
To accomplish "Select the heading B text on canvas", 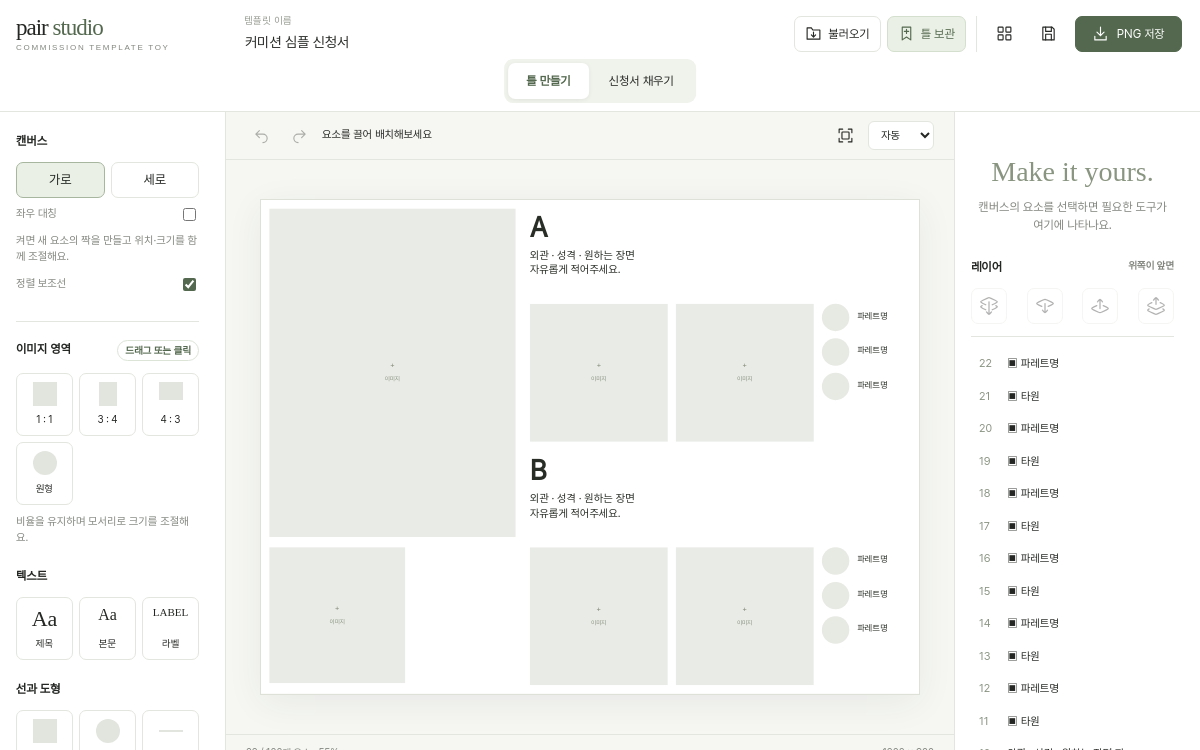I will pyautogui.click(x=539, y=470).
